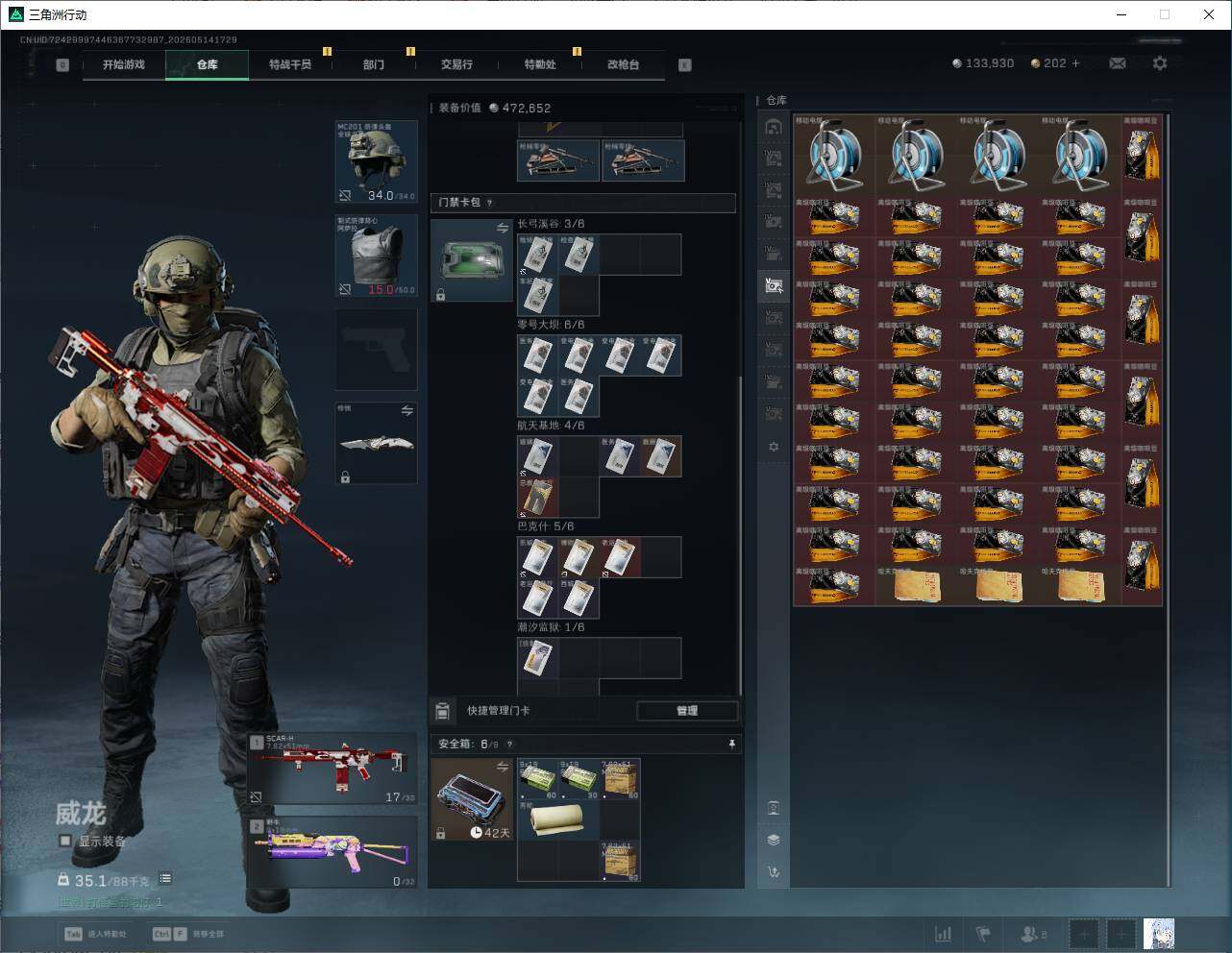The width and height of the screenshot is (1232, 953).
Task: Open the 开始游戏 tab
Action: pyautogui.click(x=124, y=64)
